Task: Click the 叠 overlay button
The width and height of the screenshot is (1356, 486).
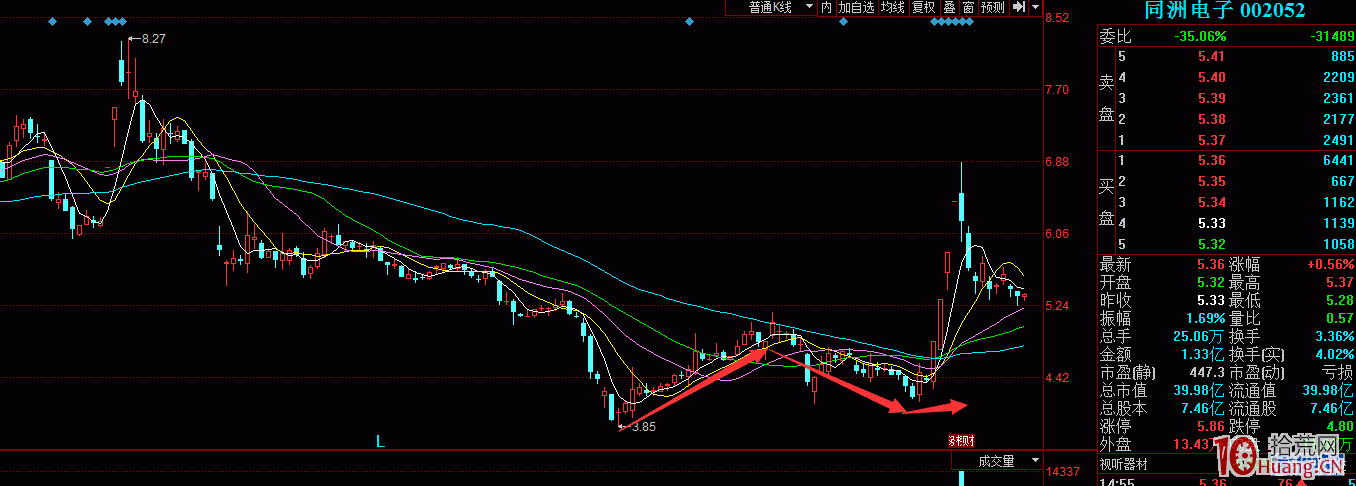Action: pyautogui.click(x=949, y=7)
